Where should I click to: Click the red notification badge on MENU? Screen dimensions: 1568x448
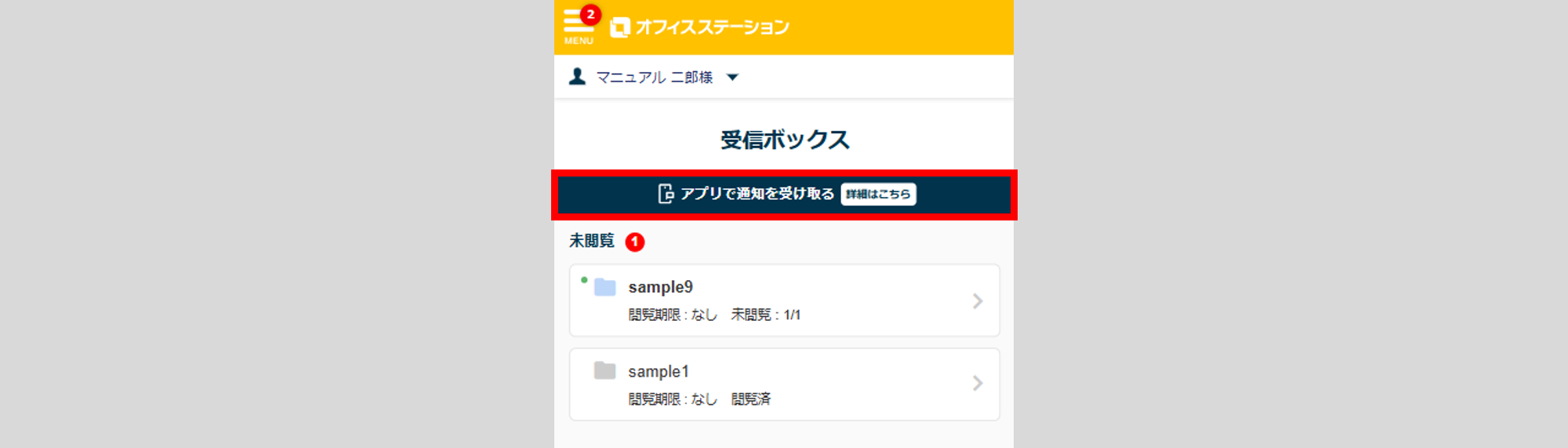591,14
